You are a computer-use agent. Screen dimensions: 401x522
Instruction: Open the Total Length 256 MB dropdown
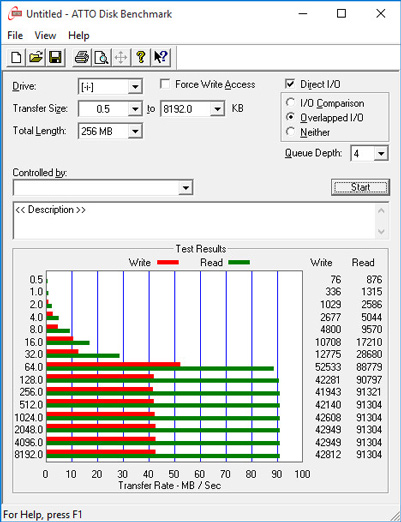pyautogui.click(x=135, y=131)
